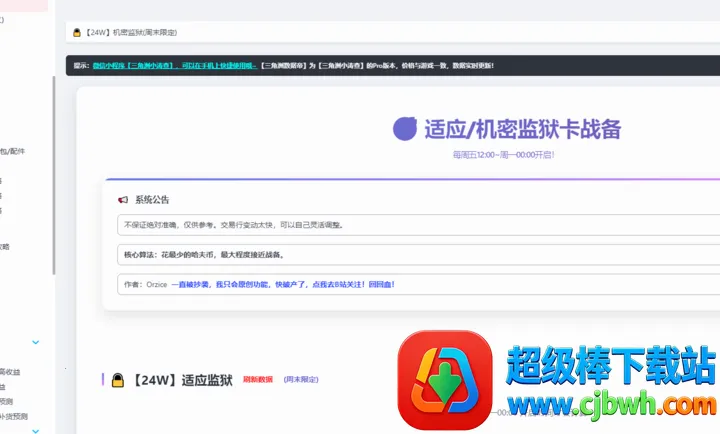
Task: Click the pink highlighted item atop the sidebar
Action: [x=22, y=5]
